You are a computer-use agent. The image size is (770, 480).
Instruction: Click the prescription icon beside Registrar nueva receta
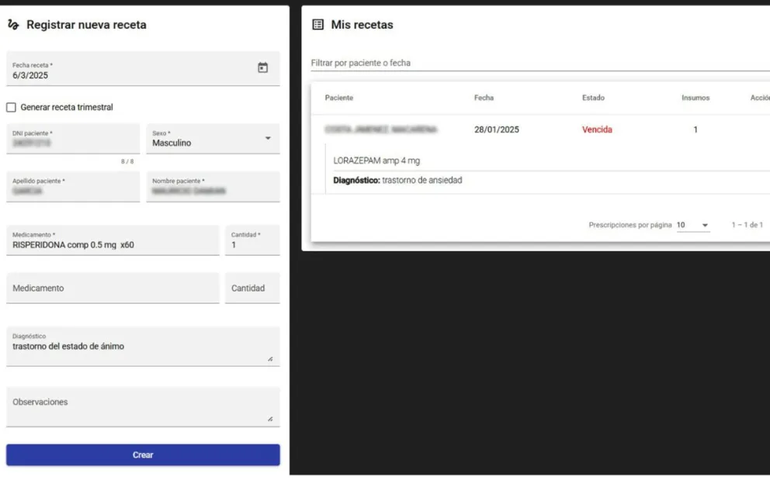(x=13, y=24)
